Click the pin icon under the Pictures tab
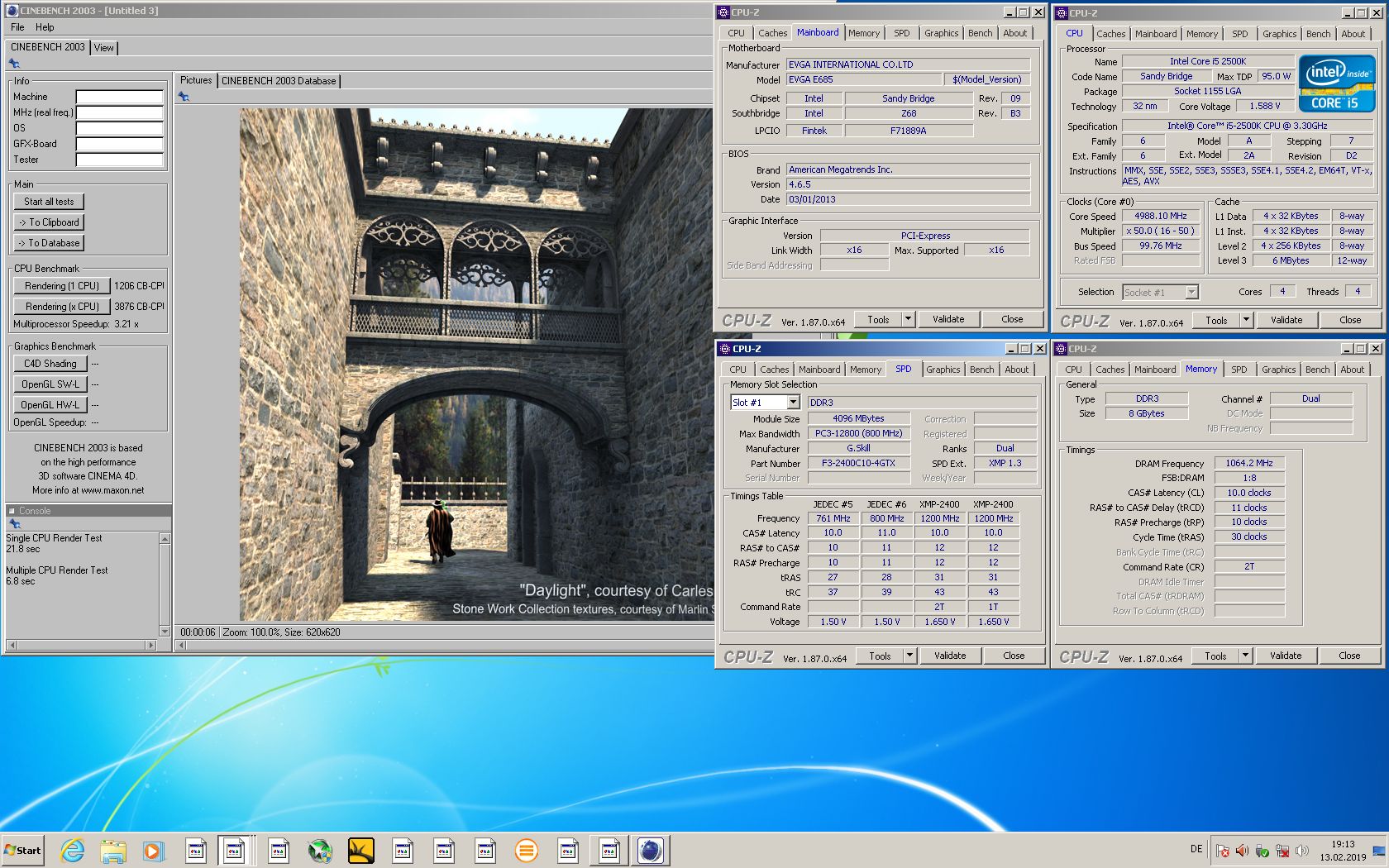 pos(184,97)
